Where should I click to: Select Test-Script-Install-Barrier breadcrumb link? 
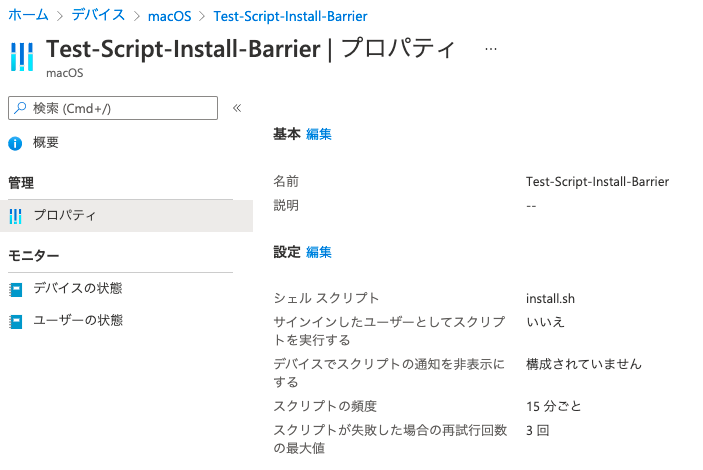pos(290,16)
